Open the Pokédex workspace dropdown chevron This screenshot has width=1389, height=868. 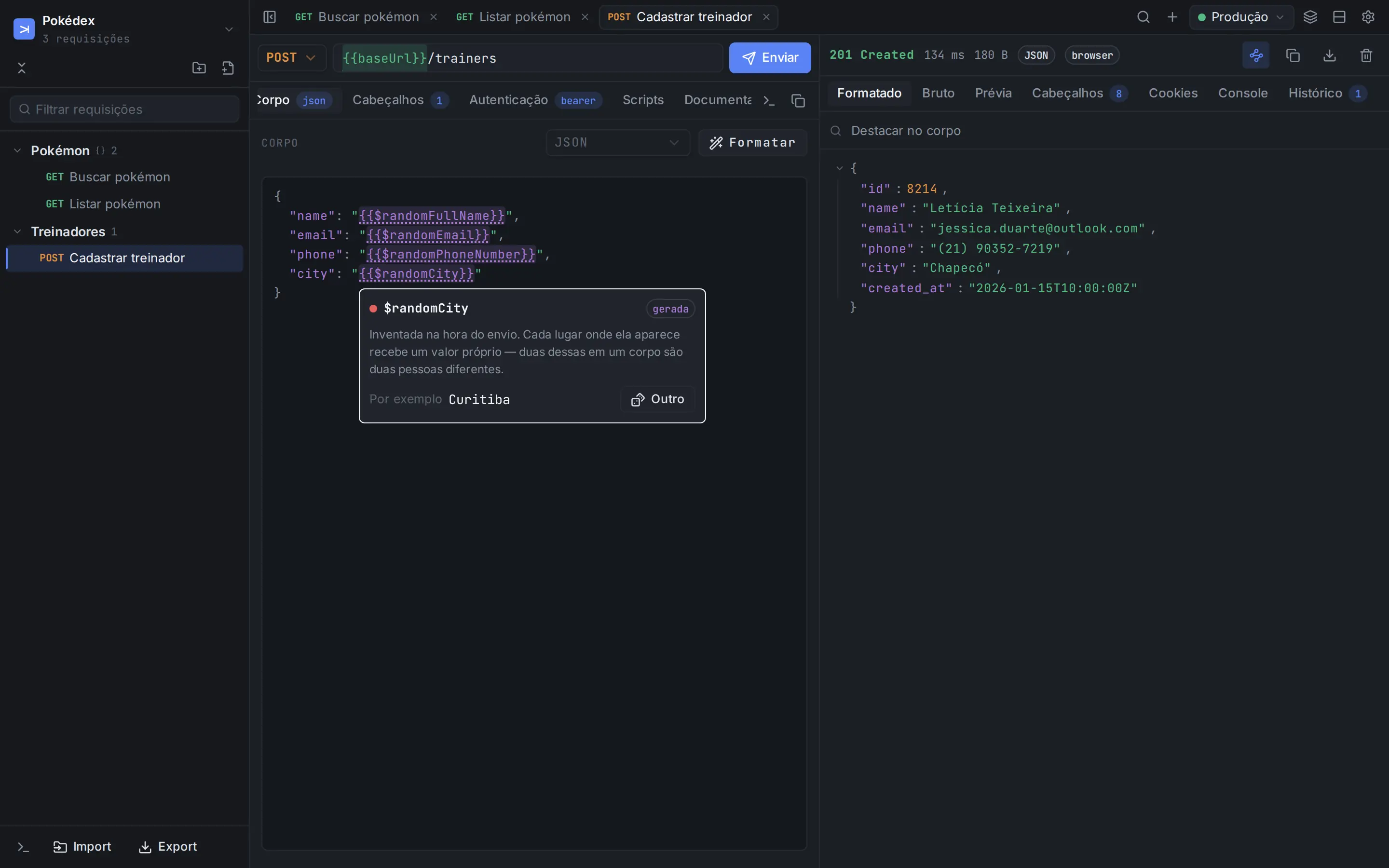(x=229, y=29)
